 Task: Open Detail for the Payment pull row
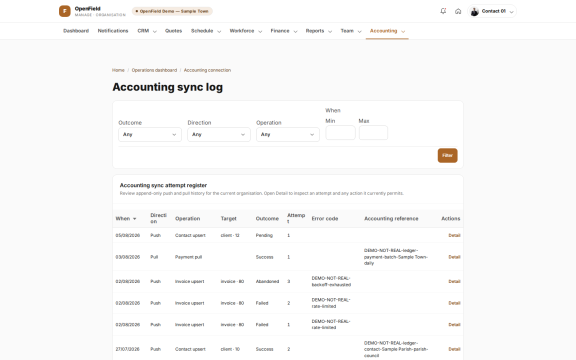click(x=454, y=257)
